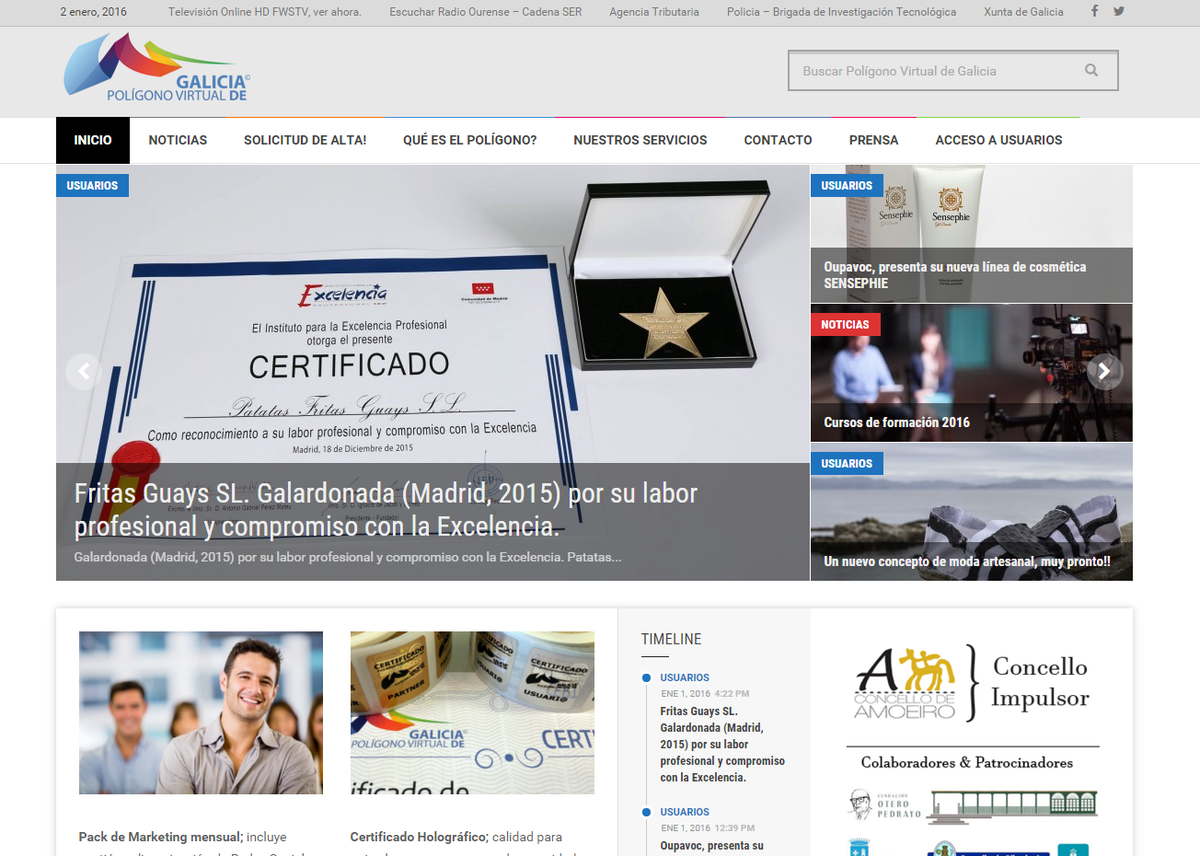1200x856 pixels.
Task: Open Oupavoc cosmética SENSEPHIE article
Action: click(955, 275)
